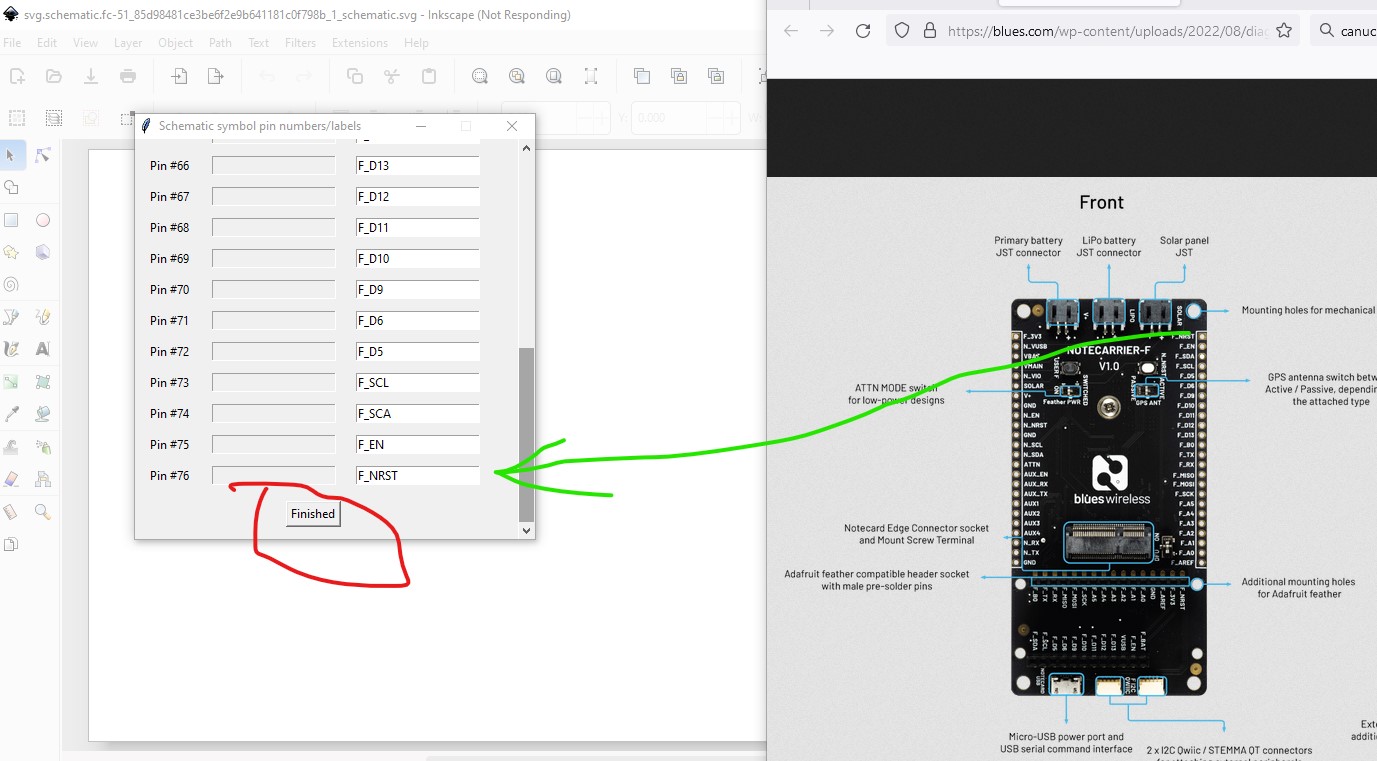Select the Star and polygon tool
The height and width of the screenshot is (761, 1377).
(11, 252)
